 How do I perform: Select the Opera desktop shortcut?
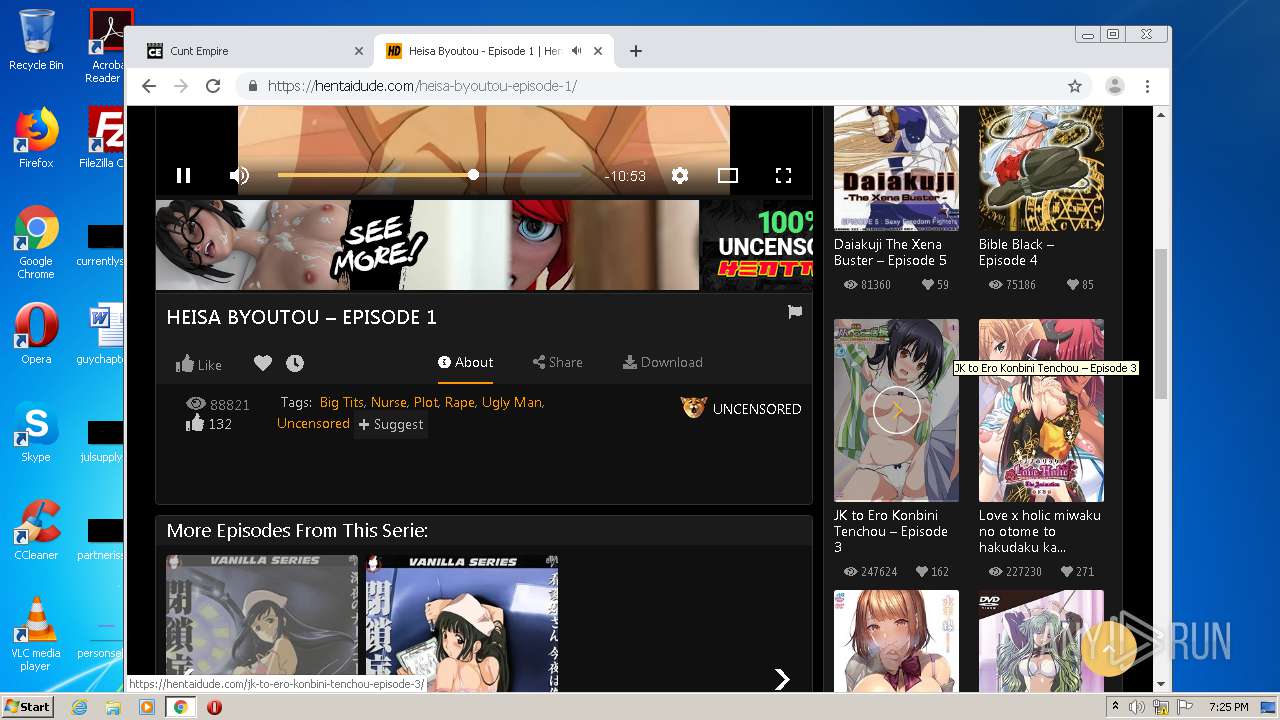tap(36, 335)
